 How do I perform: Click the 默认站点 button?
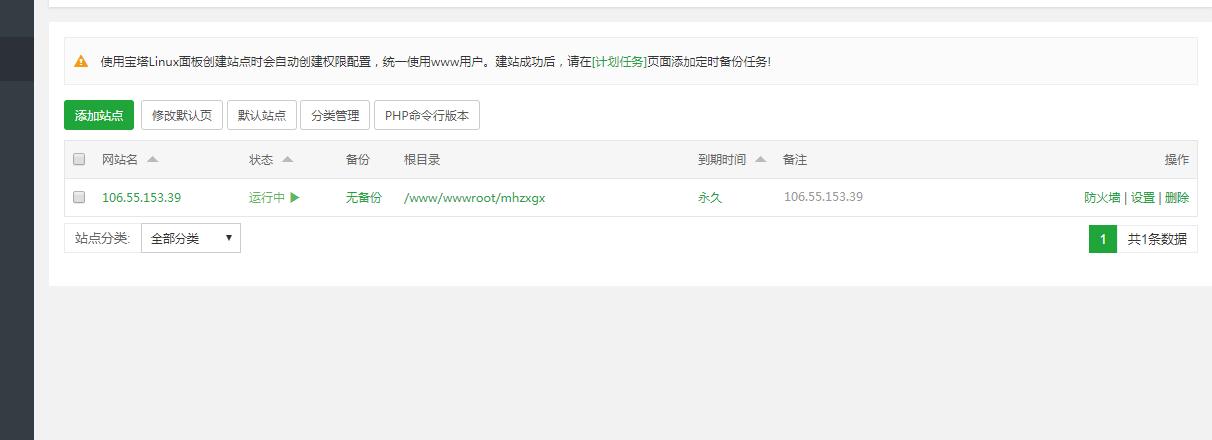point(262,116)
